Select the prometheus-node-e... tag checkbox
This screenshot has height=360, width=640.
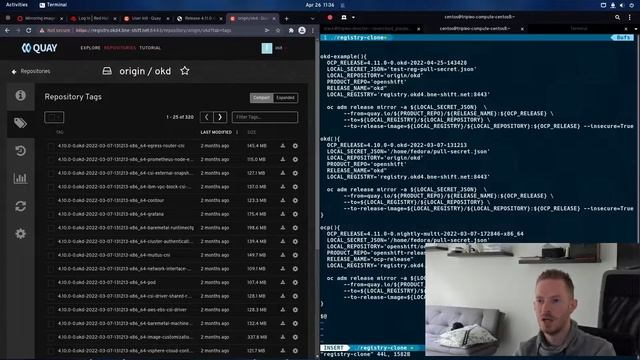pyautogui.click(x=51, y=160)
